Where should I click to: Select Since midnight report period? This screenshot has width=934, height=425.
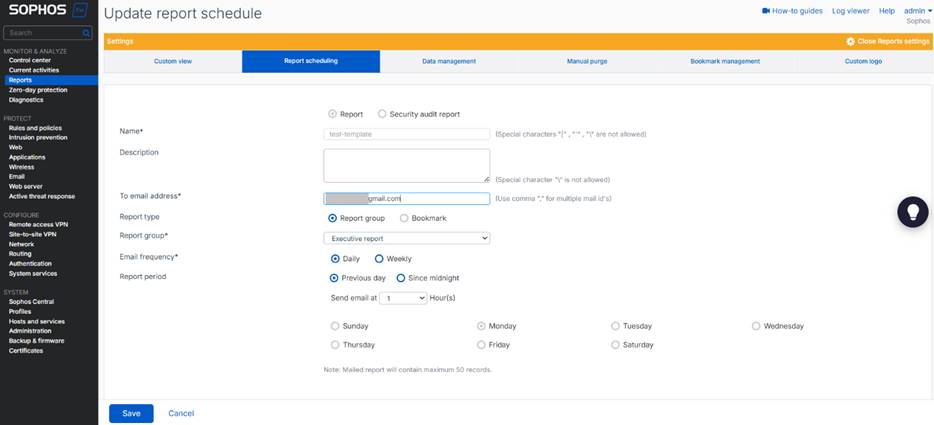[x=401, y=278]
